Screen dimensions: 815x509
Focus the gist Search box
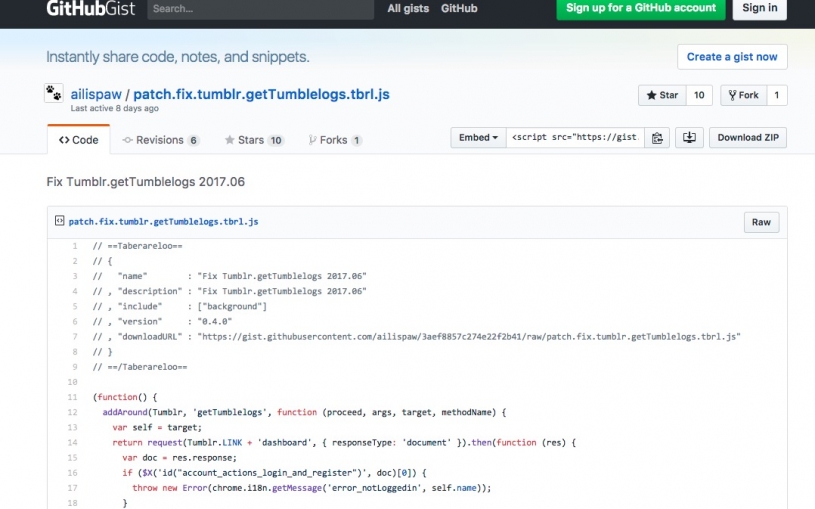260,9
